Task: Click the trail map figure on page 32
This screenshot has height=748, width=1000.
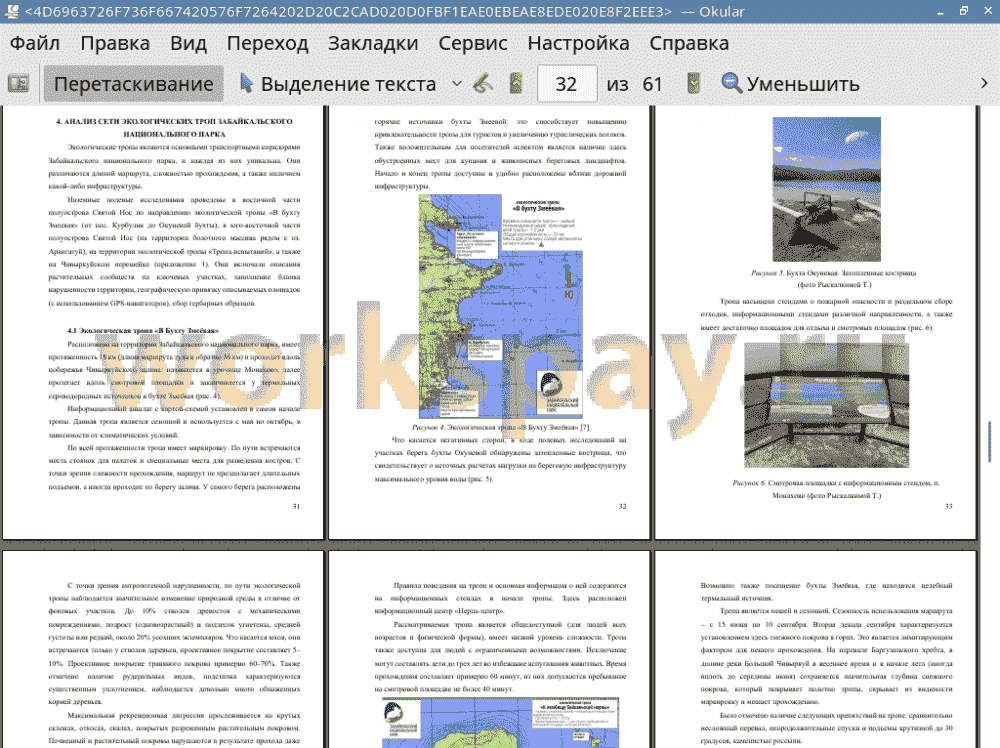Action: coord(501,306)
